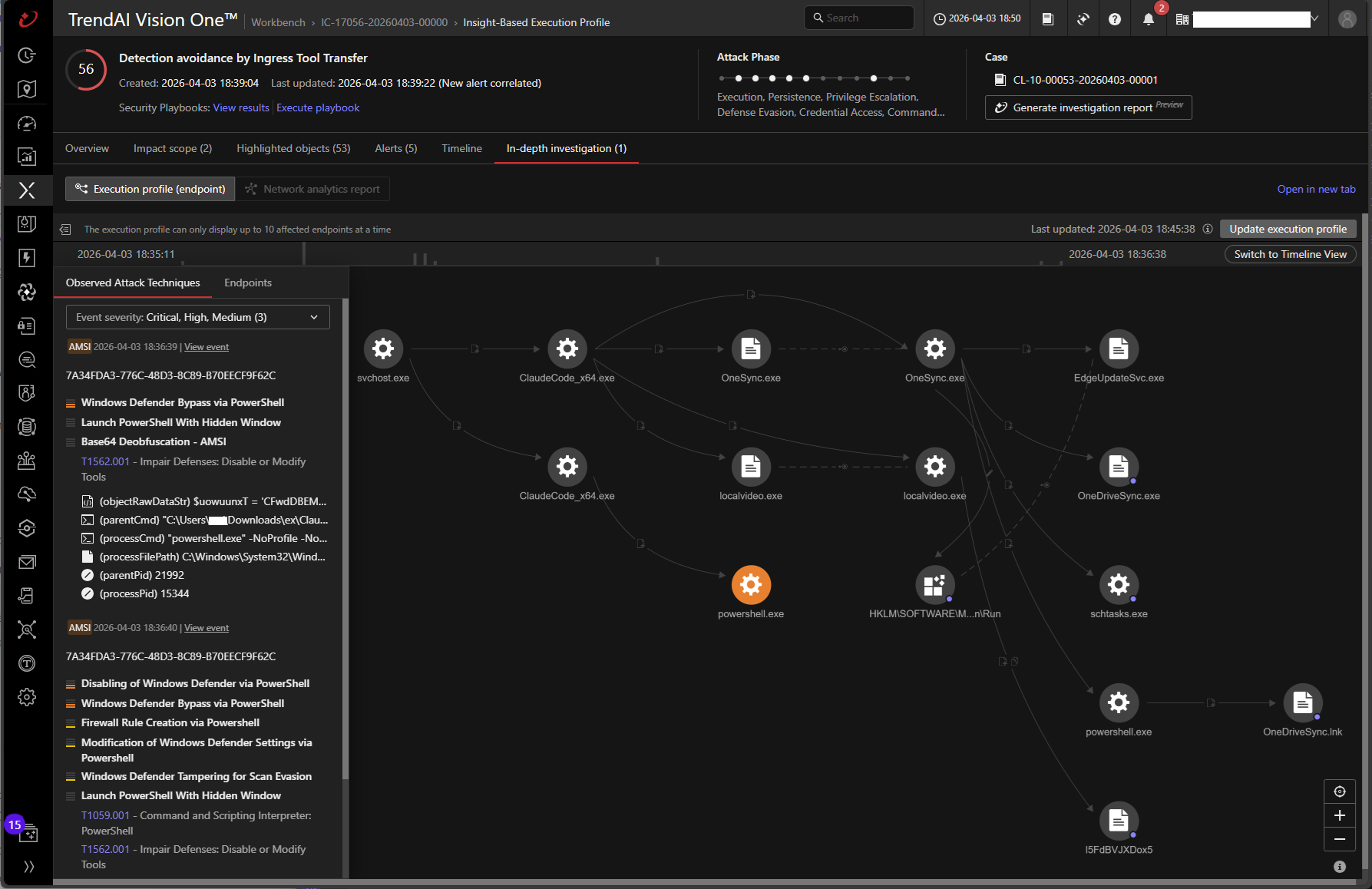Open the Event severity dropdown
Screen dimensions: 1372x889
(197, 317)
